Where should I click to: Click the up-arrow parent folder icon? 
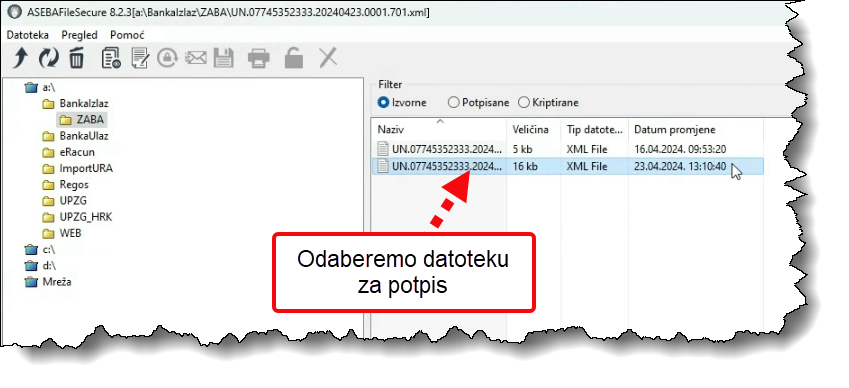(x=21, y=57)
